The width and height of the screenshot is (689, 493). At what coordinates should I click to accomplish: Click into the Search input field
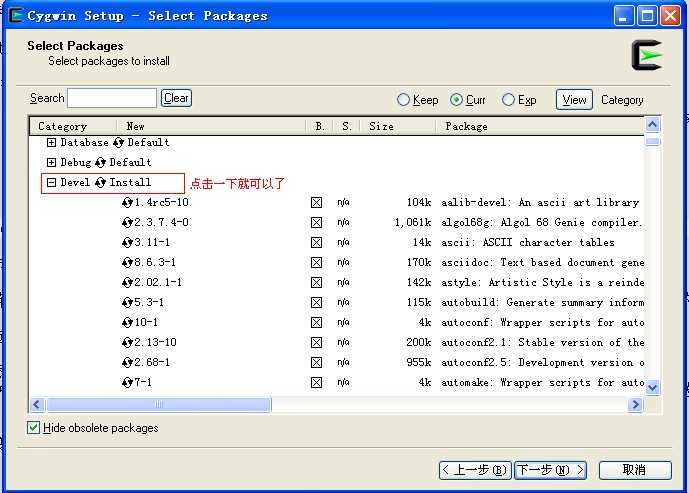112,98
